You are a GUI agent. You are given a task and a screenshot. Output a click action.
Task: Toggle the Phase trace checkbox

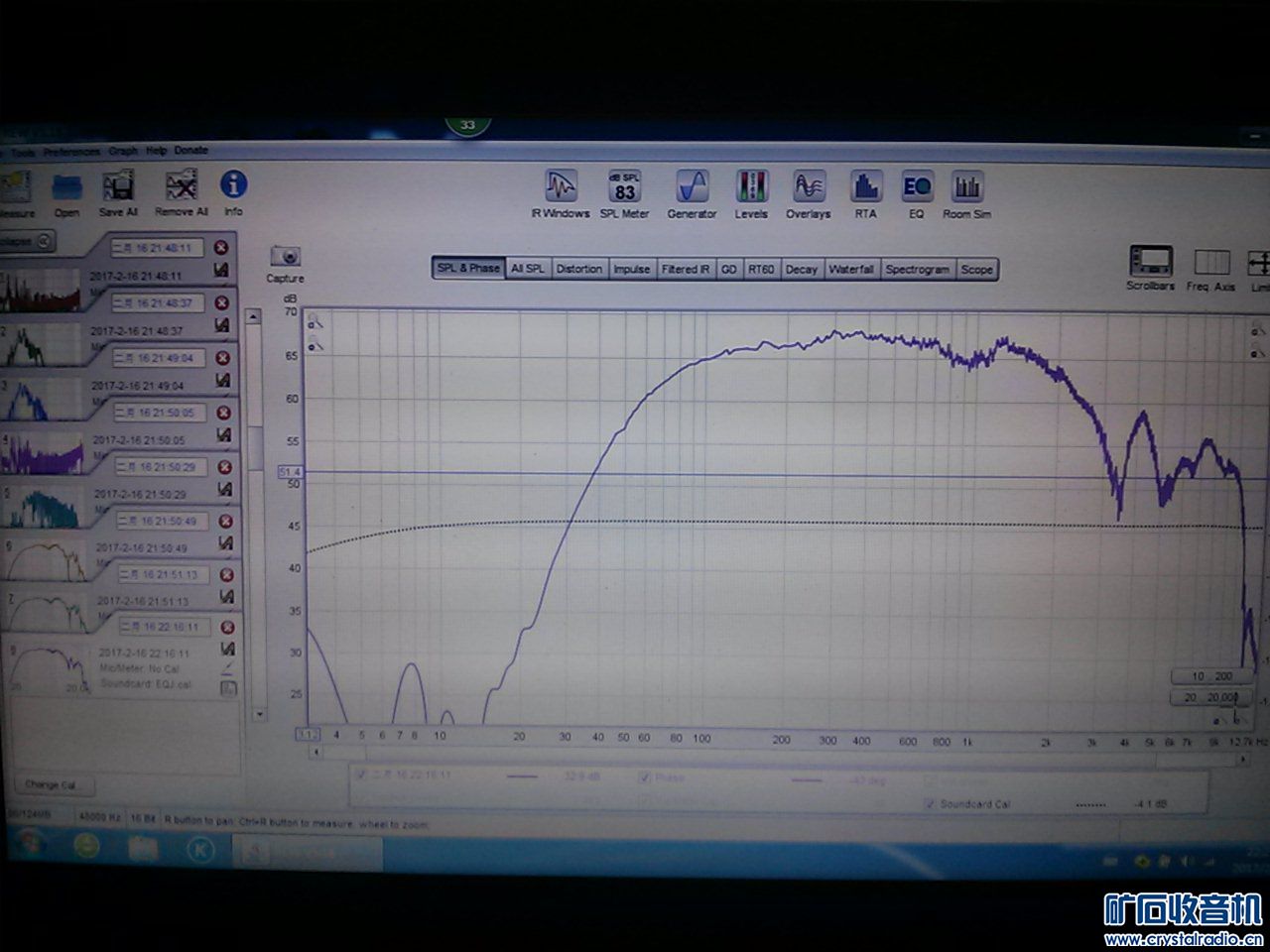pyautogui.click(x=646, y=777)
